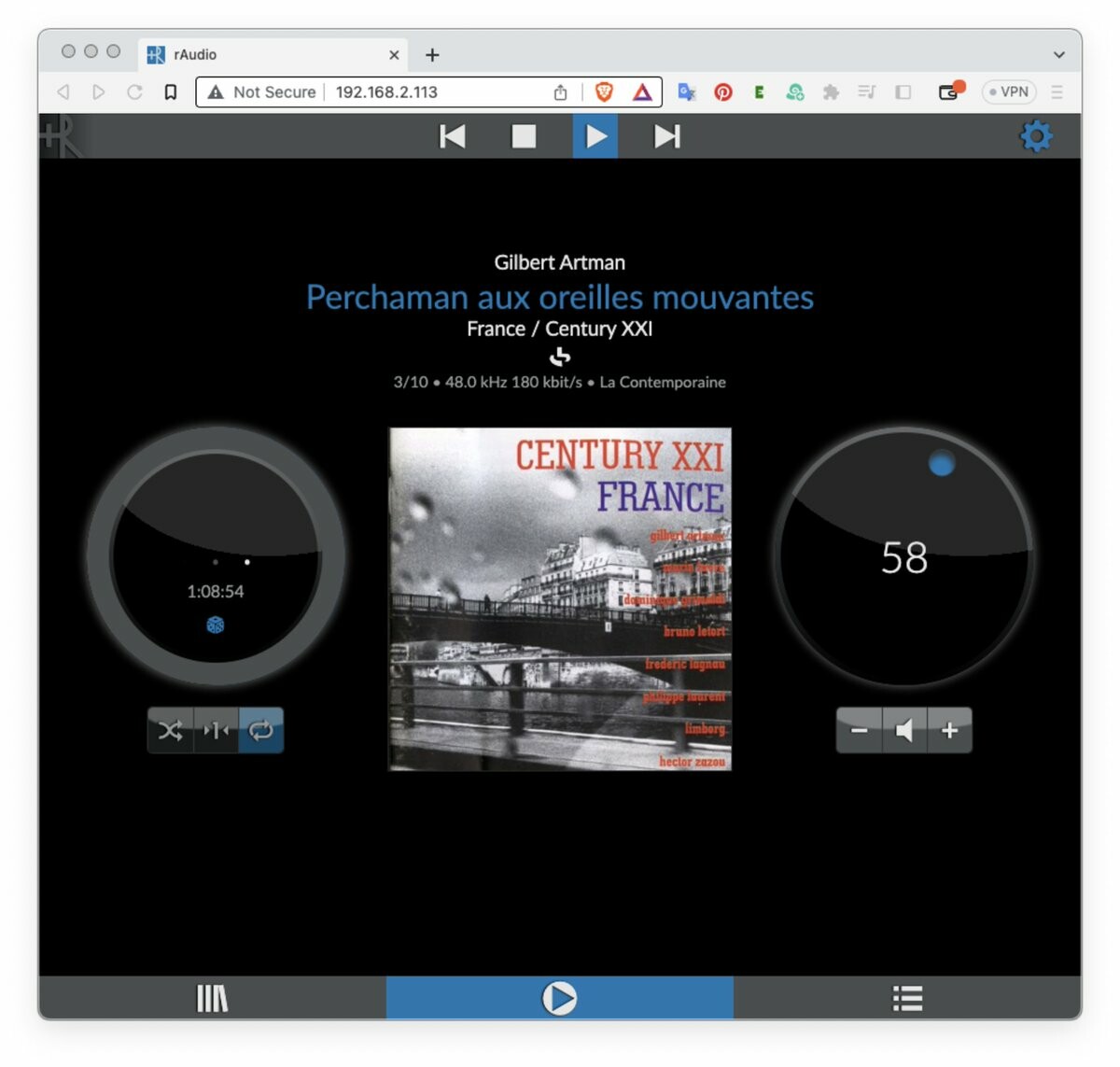This screenshot has width=1120, height=1067.
Task: Switch to the Playback tab
Action: (559, 998)
